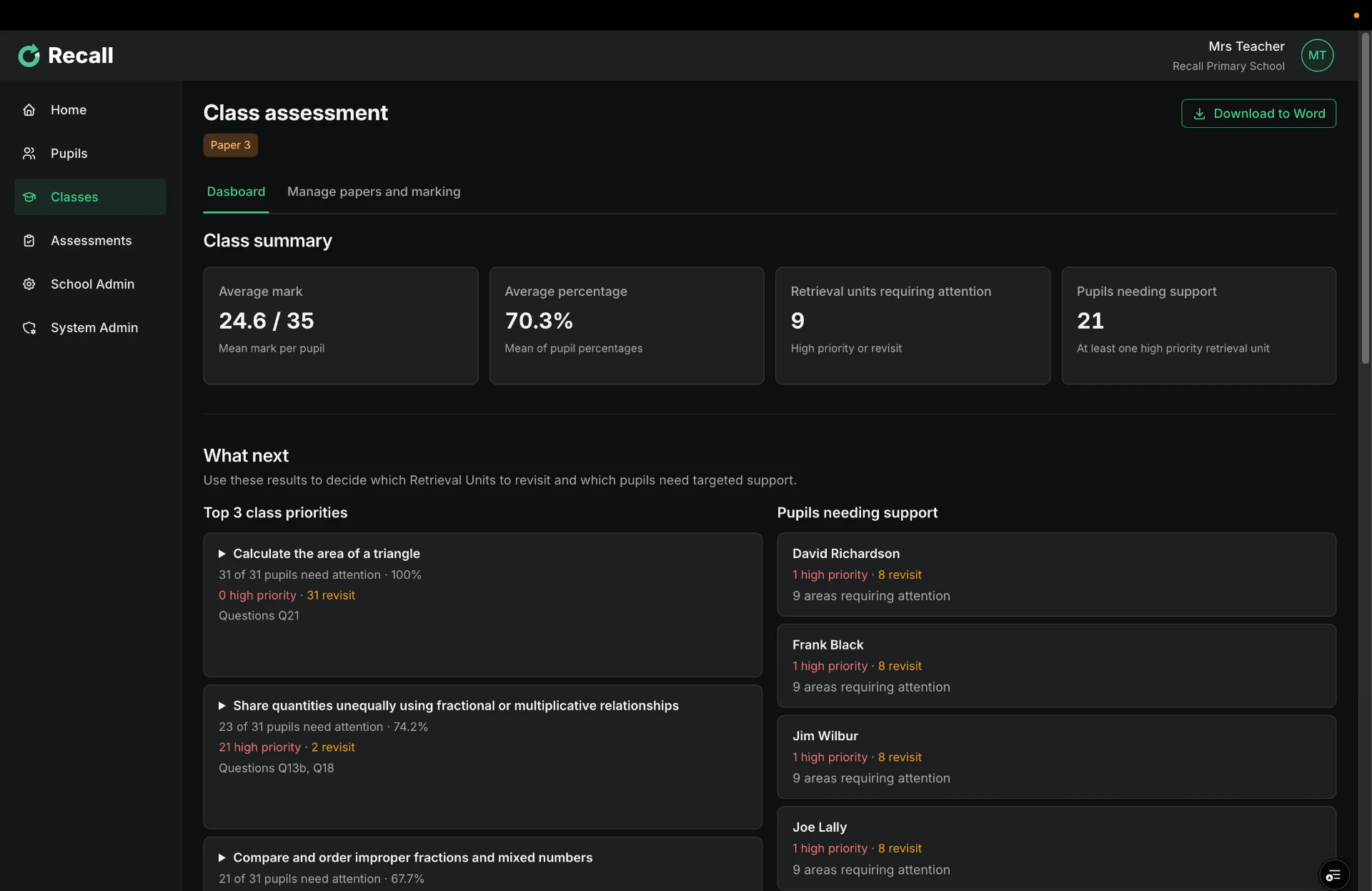
Task: Click the Recall brand name
Action: pyautogui.click(x=80, y=56)
